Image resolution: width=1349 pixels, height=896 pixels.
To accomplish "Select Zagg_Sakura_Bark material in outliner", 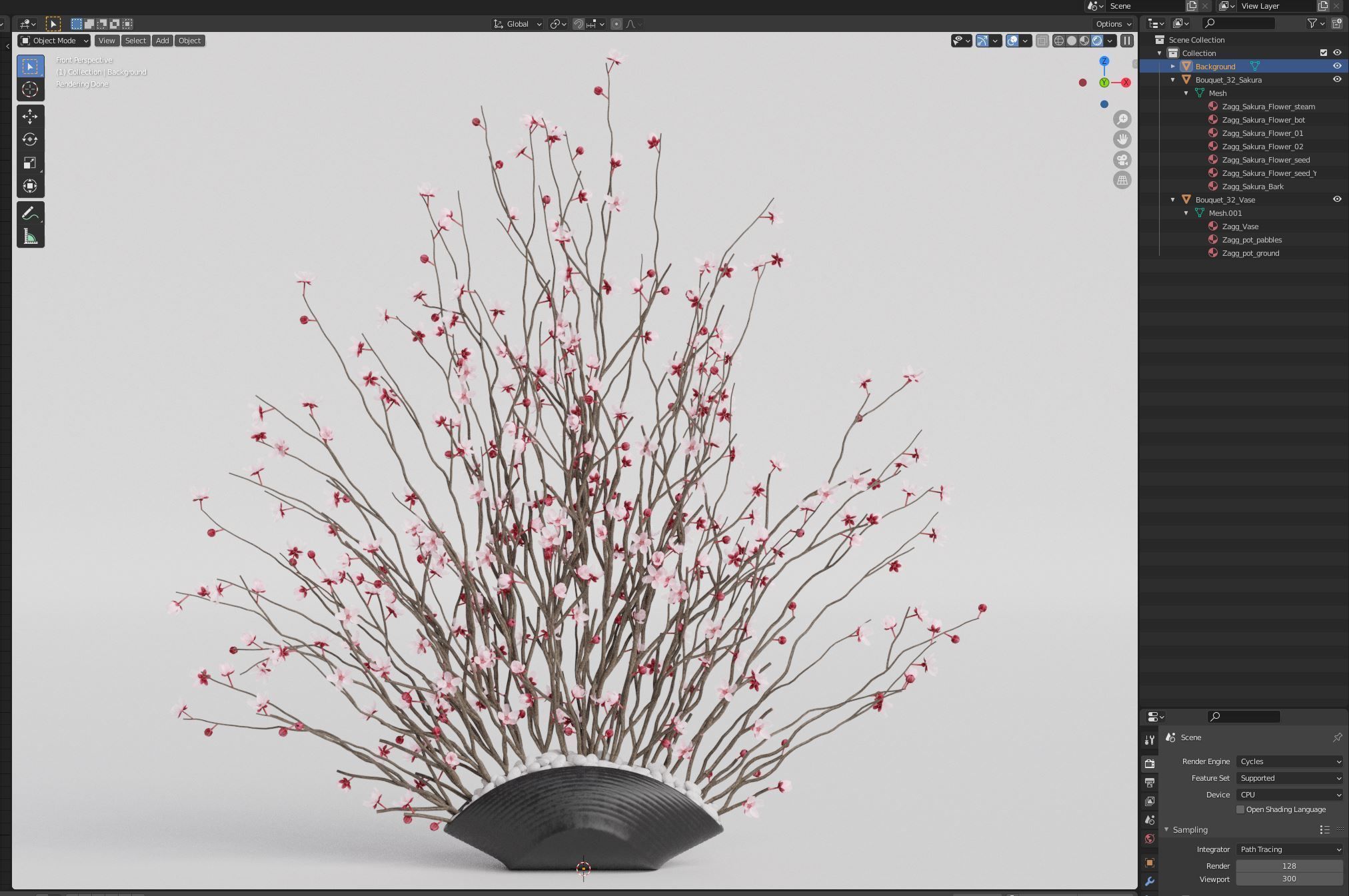I will (1252, 187).
